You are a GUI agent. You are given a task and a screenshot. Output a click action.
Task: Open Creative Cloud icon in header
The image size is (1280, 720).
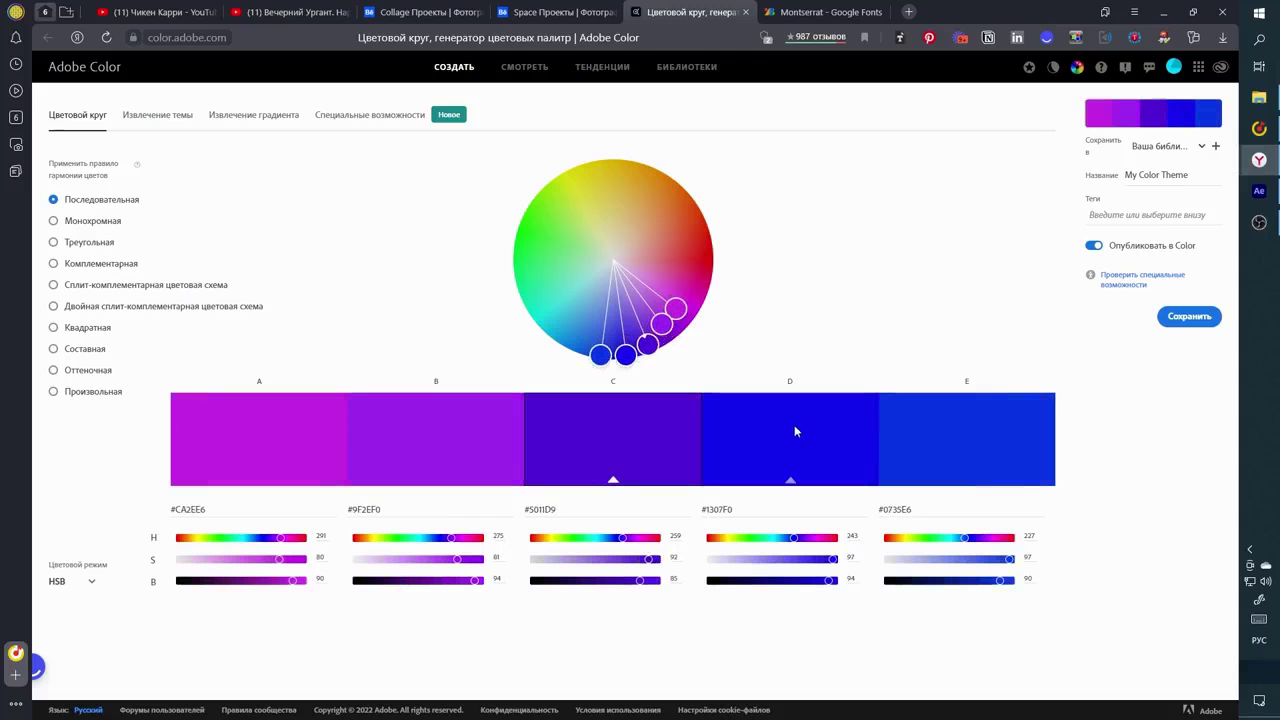pyautogui.click(x=1221, y=67)
